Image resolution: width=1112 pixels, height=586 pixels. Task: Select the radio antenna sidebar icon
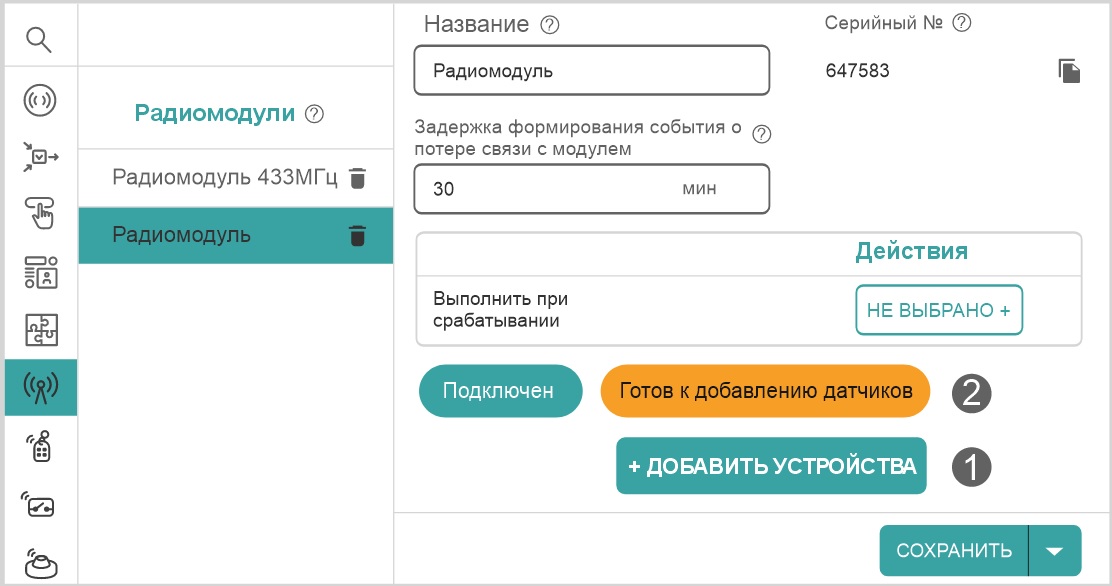pos(40,388)
